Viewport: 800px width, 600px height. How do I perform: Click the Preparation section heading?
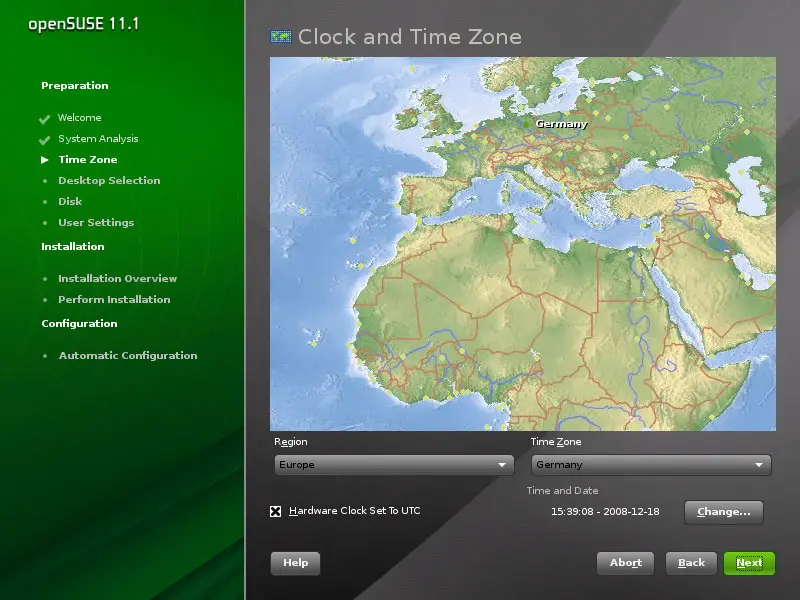point(74,86)
